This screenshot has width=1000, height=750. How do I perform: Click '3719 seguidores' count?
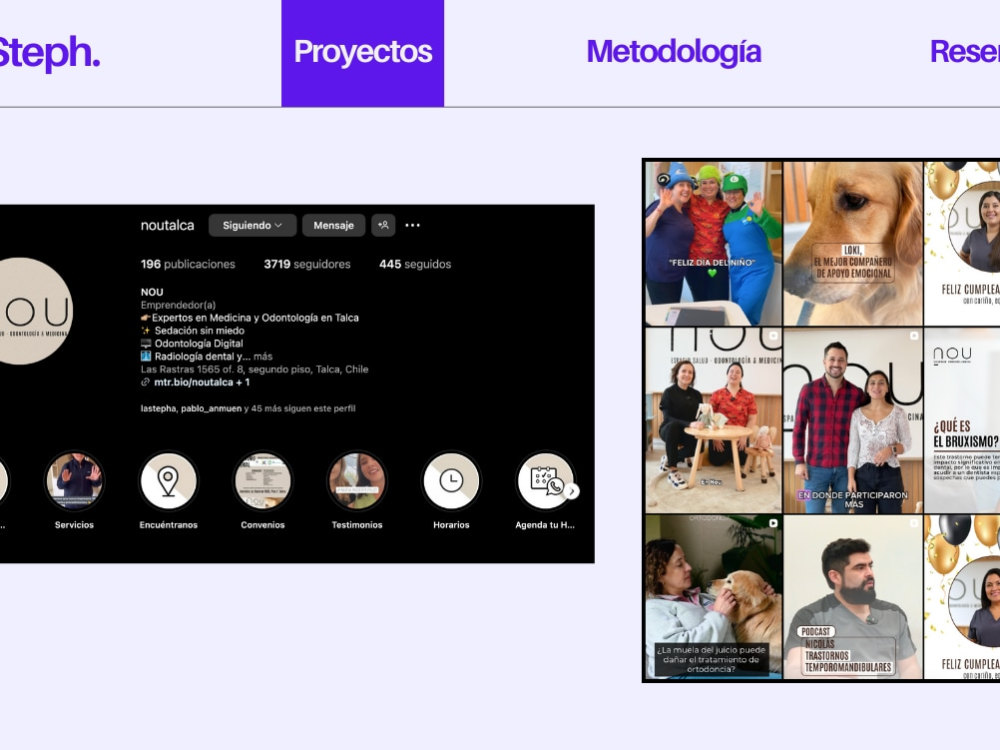point(307,264)
